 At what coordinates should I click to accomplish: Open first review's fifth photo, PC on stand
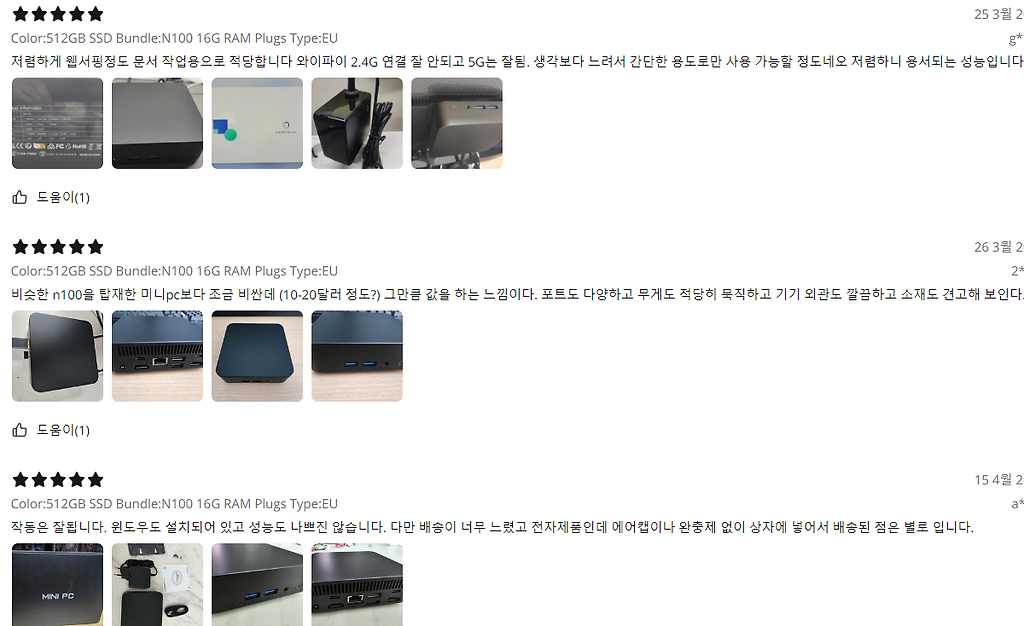coord(457,123)
